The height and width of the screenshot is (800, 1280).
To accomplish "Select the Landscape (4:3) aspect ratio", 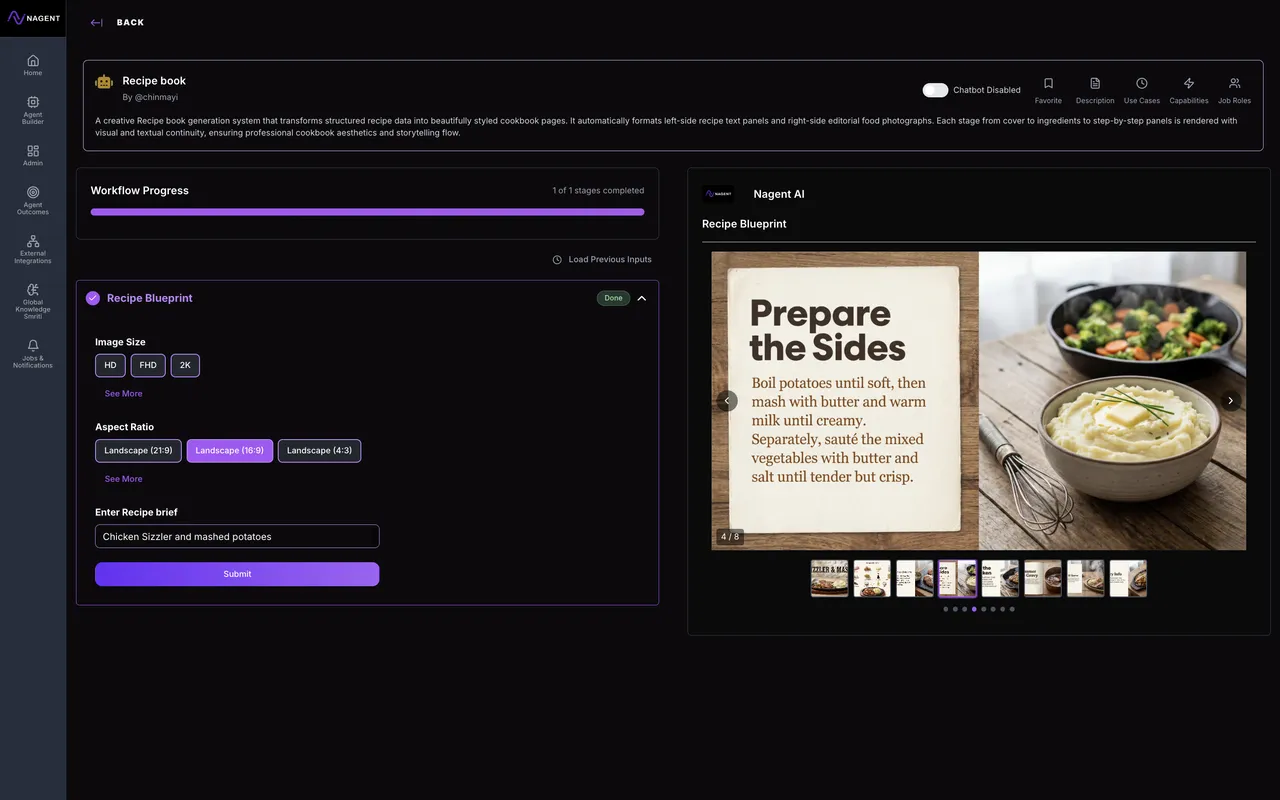I will (319, 451).
